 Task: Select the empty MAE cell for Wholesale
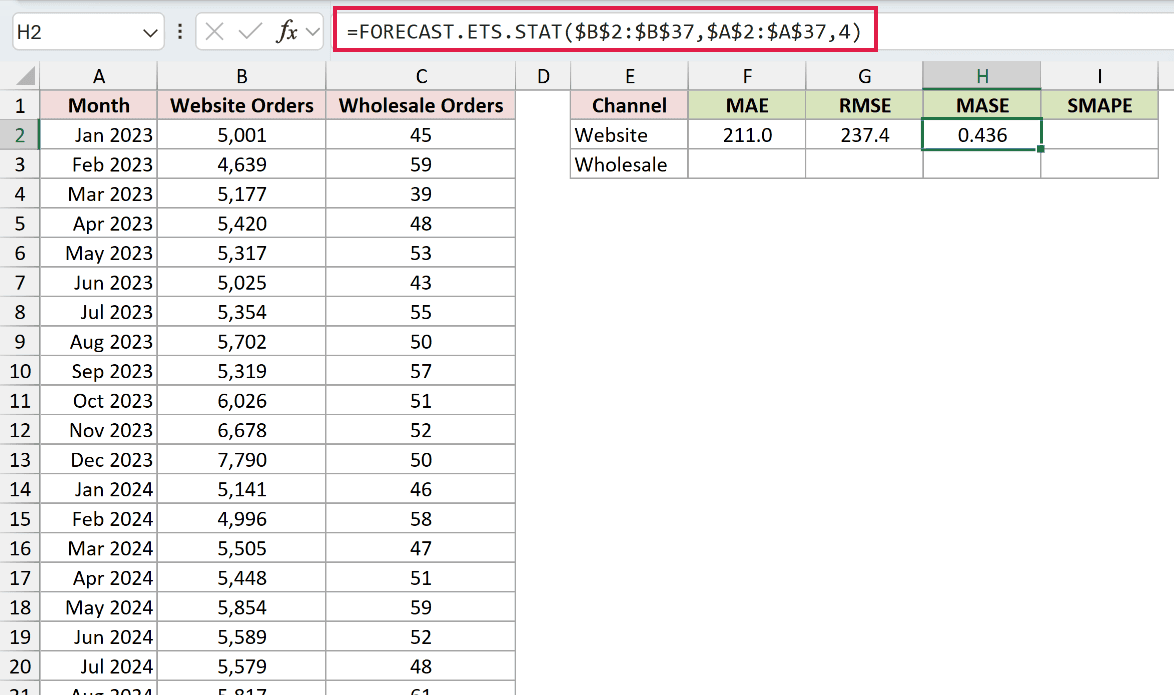click(747, 164)
